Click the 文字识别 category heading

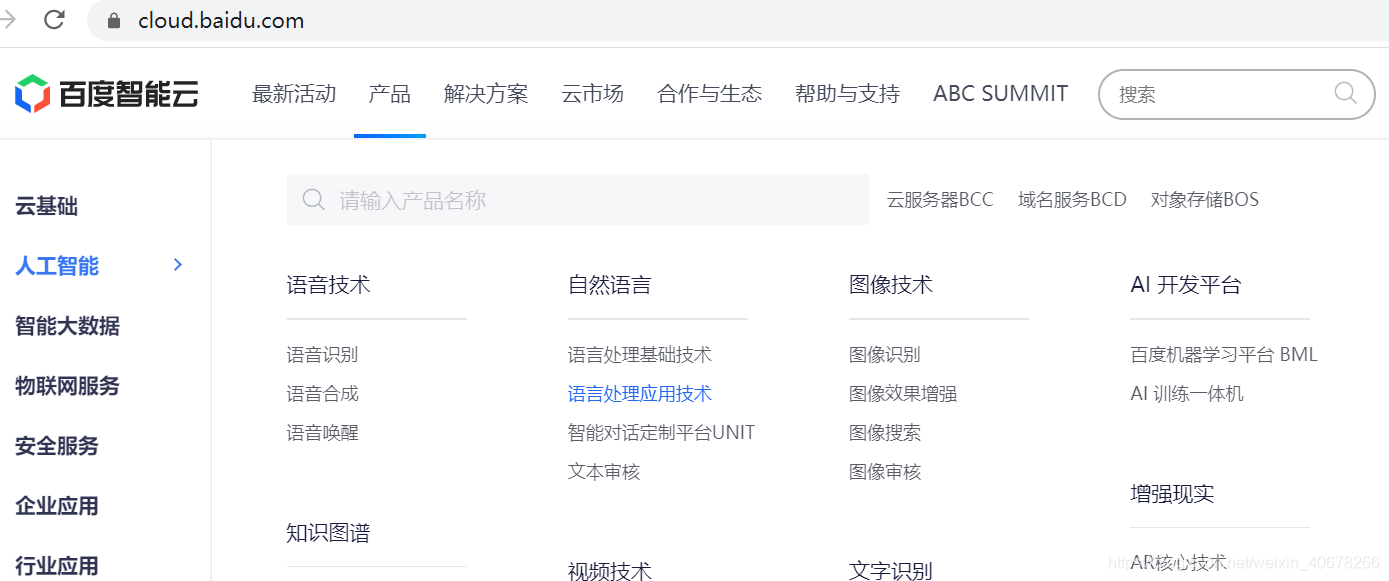click(x=891, y=571)
